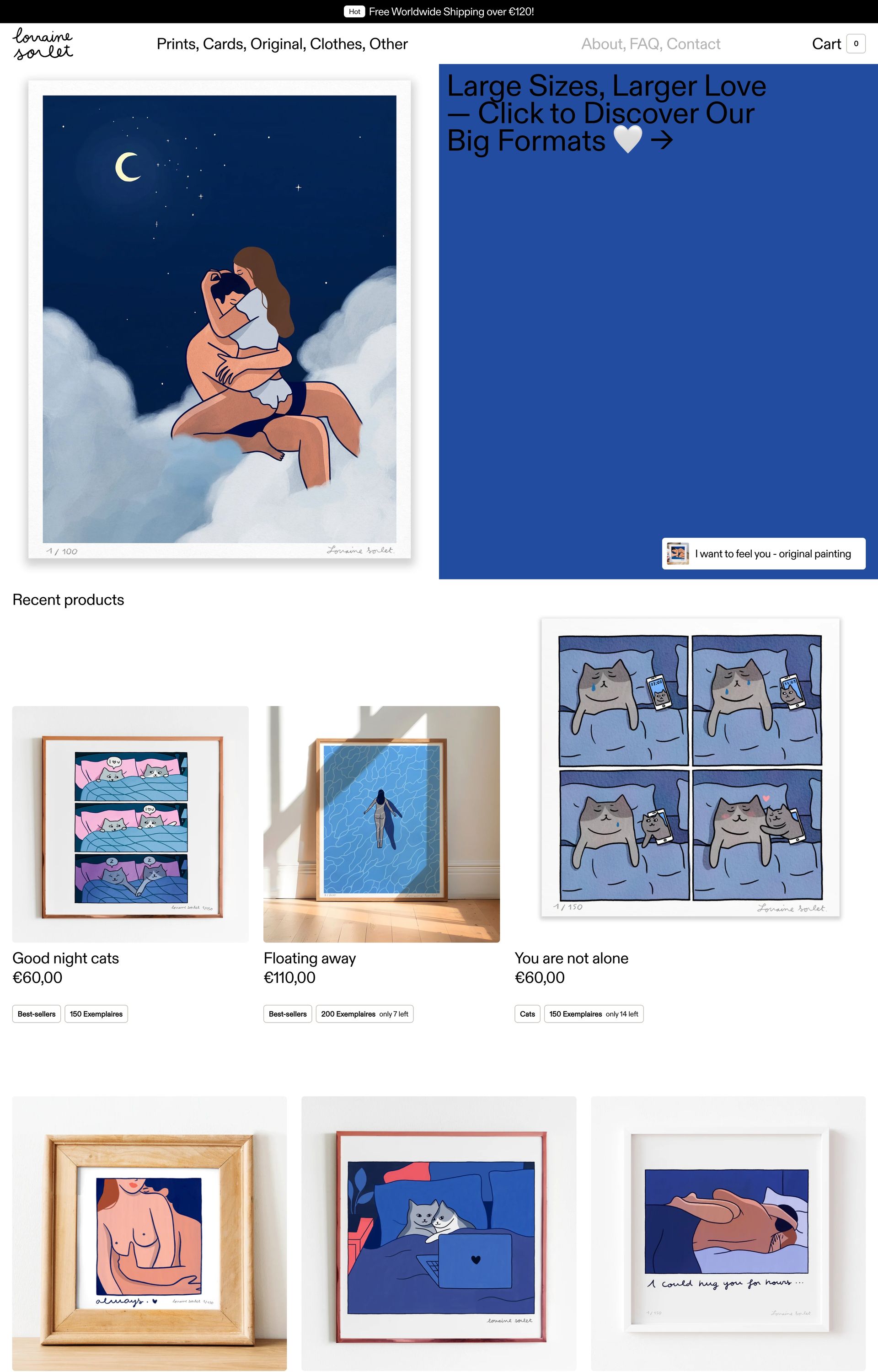
Task: Open the About page link
Action: (603, 44)
